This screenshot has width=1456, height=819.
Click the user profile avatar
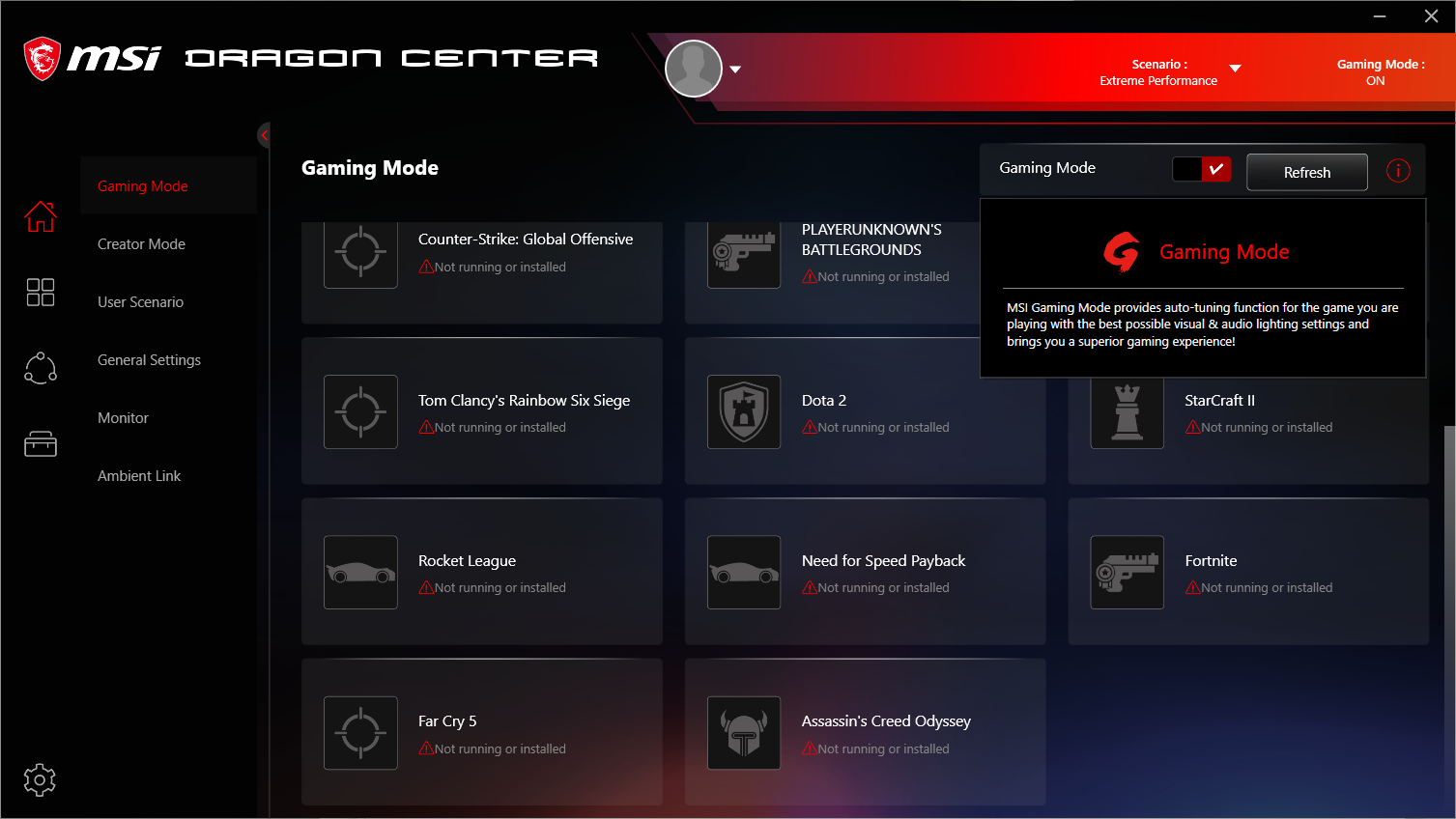(694, 69)
